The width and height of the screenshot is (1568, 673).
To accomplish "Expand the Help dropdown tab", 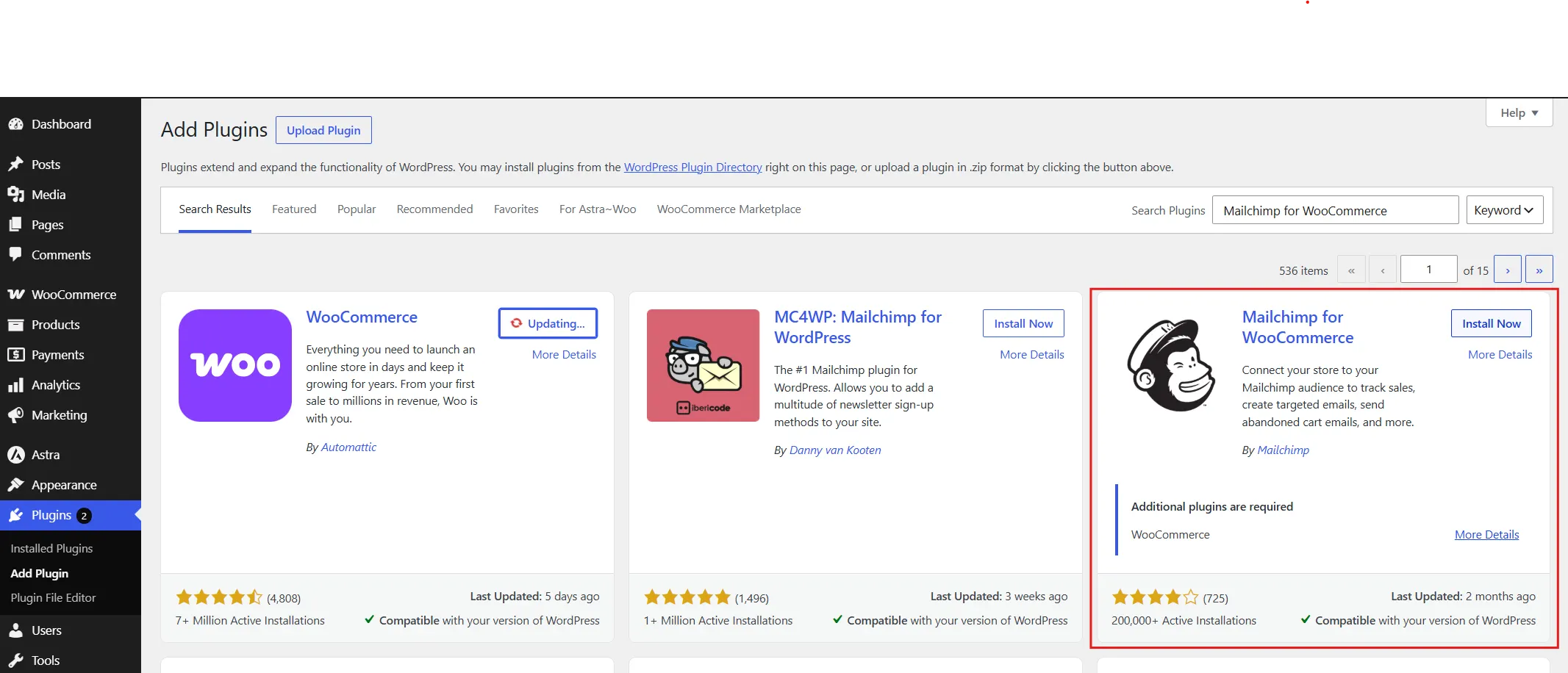I will pos(1519,112).
